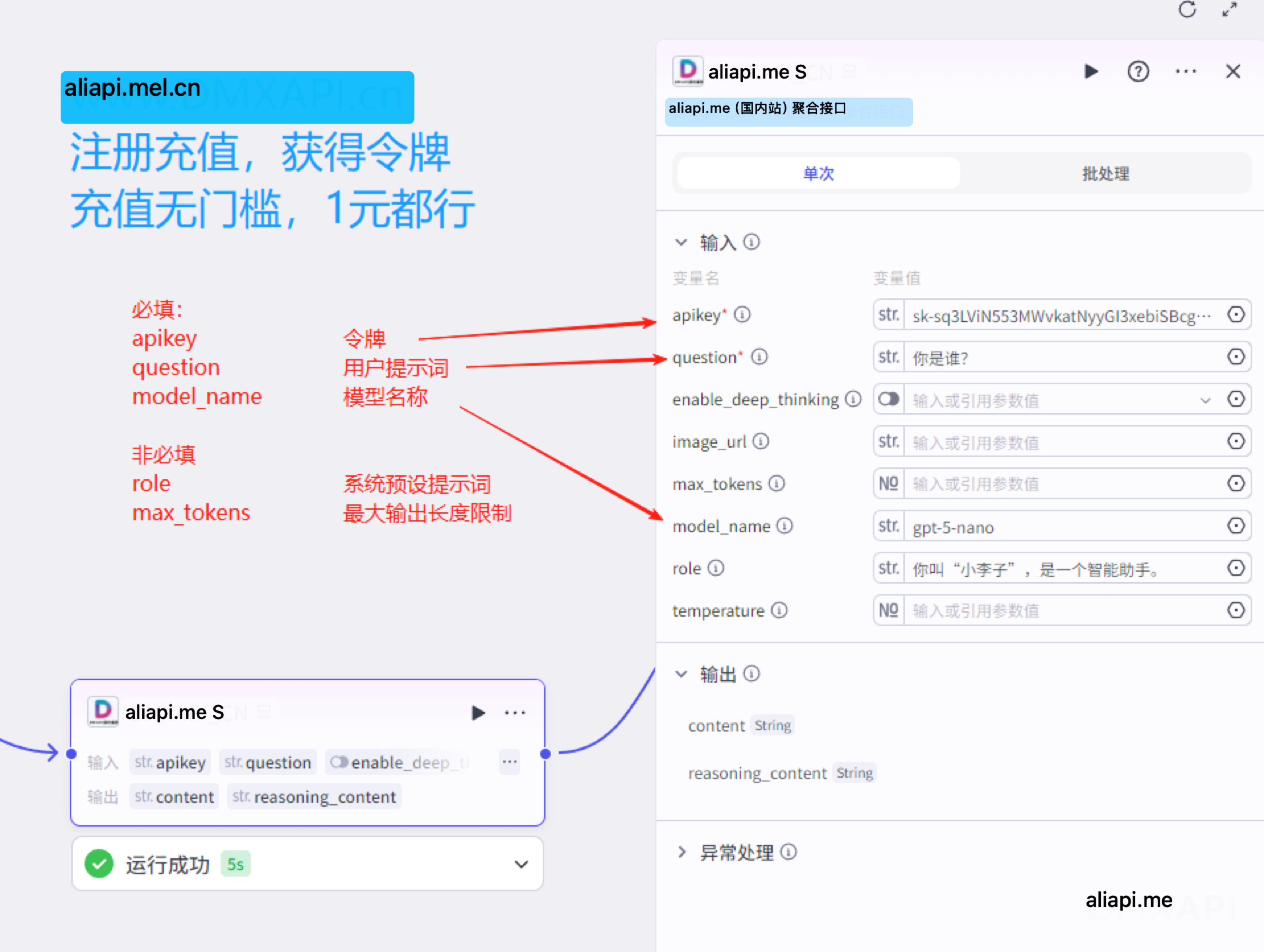The width and height of the screenshot is (1264, 952).
Task: Click the reference circle icon in max_tokens row
Action: point(1236,483)
